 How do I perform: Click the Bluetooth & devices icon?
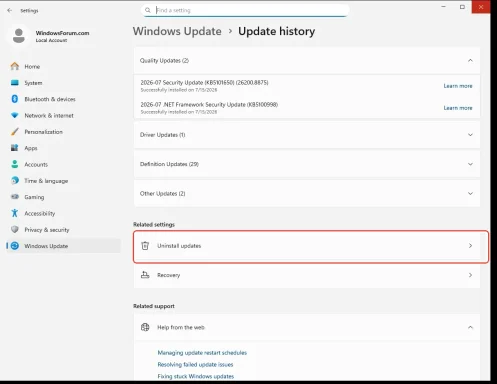15,99
